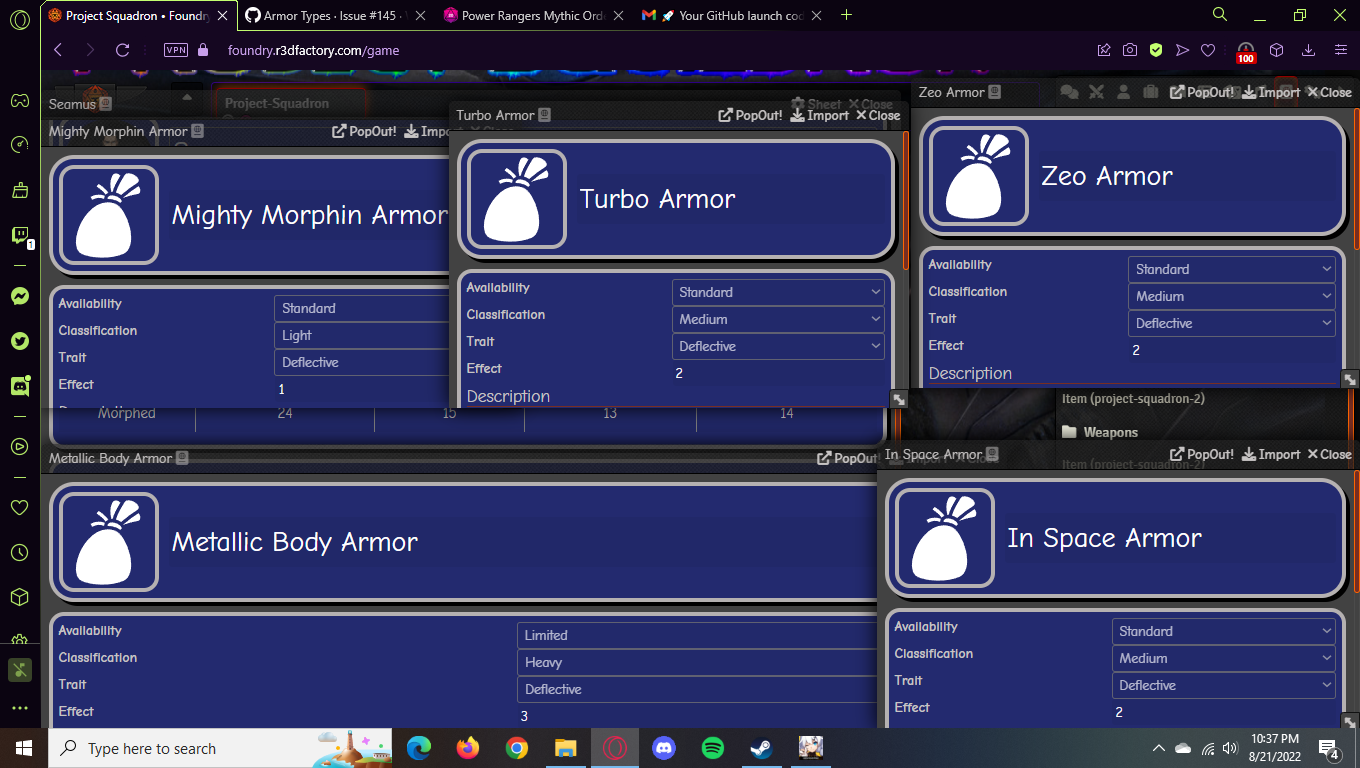The width and height of the screenshot is (1360, 768).
Task: Open Turbo Armor Trait dropdown
Action: point(778,346)
